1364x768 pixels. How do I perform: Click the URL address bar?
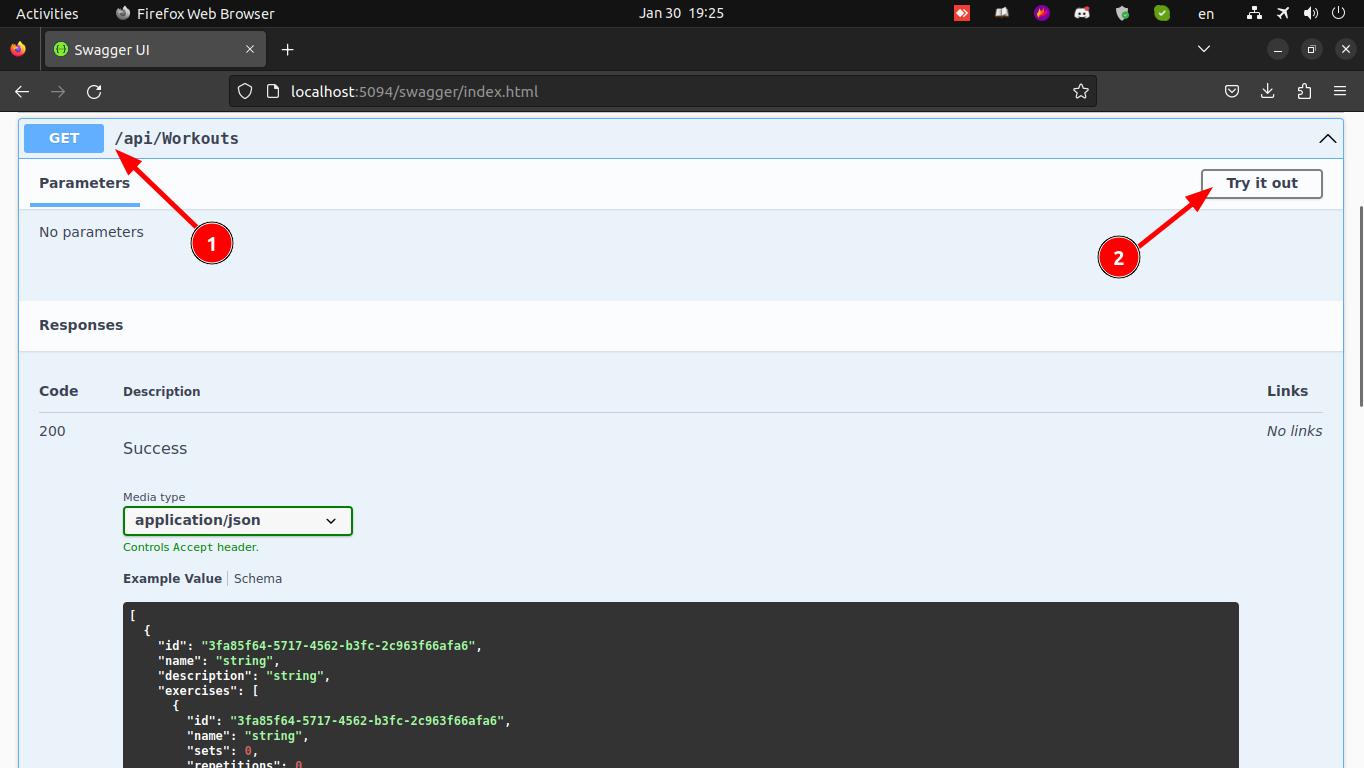click(660, 92)
